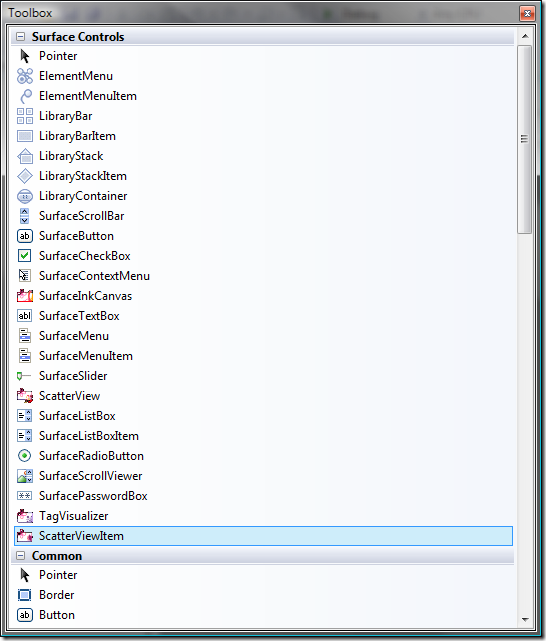Screen dimensions: 546x641
Task: Click the scroll down arrow
Action: pyautogui.click(x=525, y=620)
